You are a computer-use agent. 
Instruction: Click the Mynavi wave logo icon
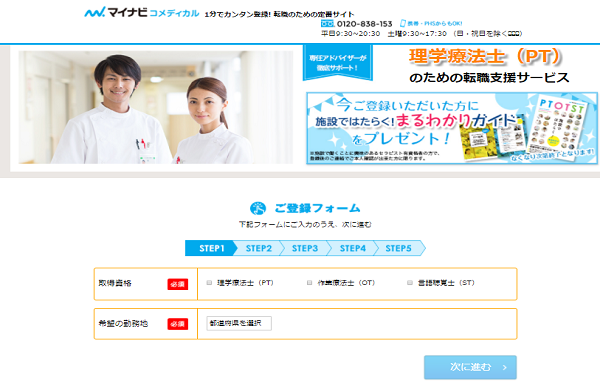[94, 12]
